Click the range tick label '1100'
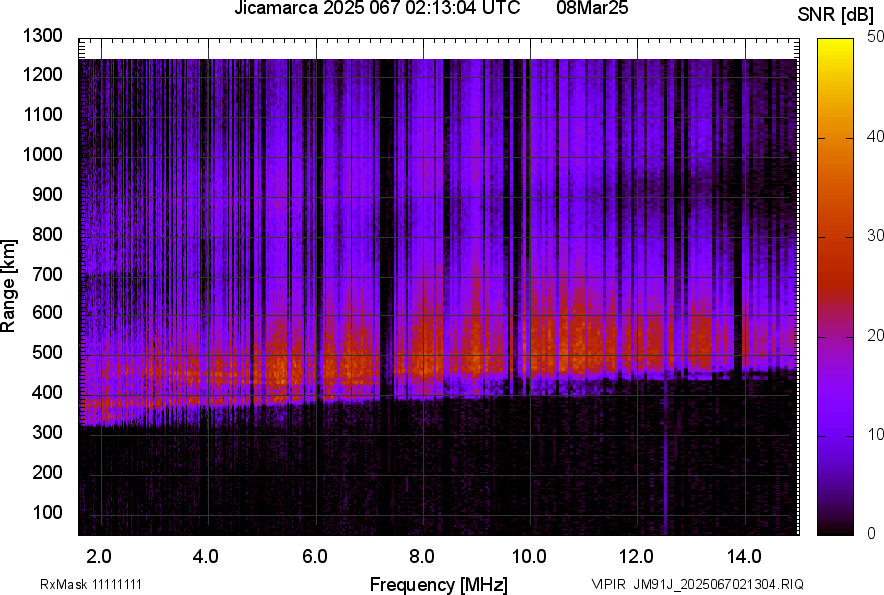Viewport: 884px width, 595px height. point(42,114)
